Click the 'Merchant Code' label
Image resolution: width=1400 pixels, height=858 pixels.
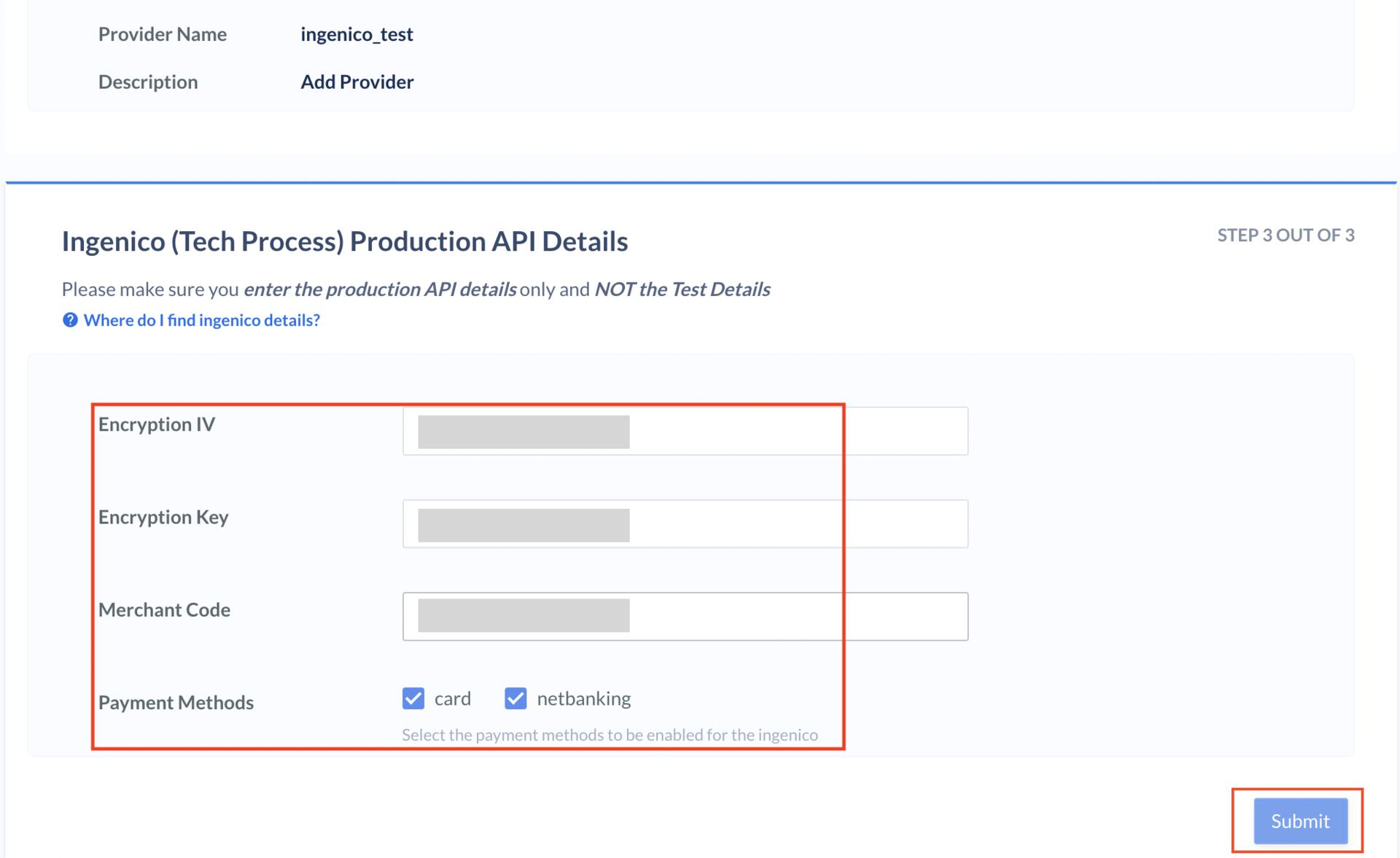pyautogui.click(x=164, y=609)
